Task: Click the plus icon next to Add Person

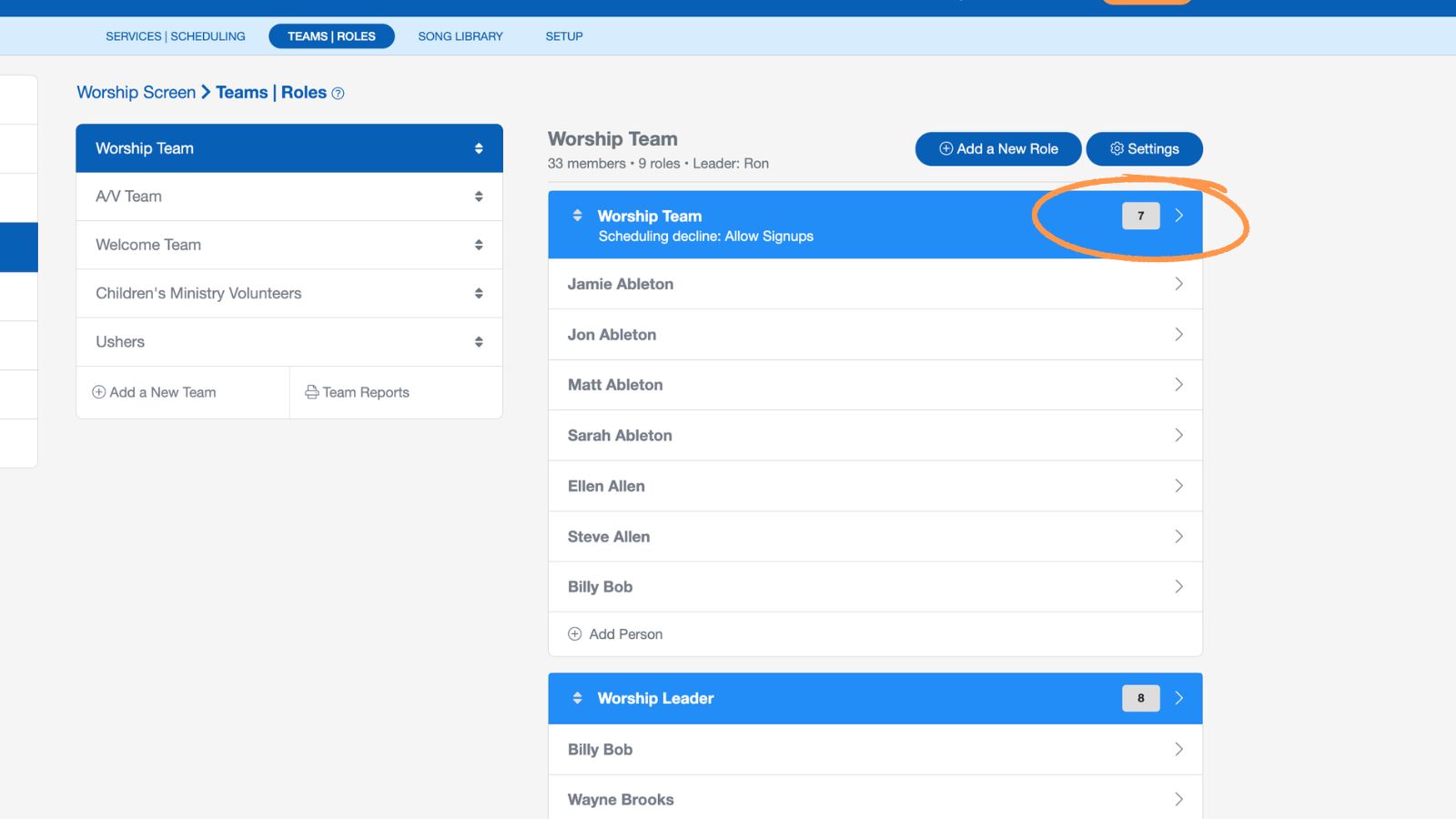Action: 574,633
